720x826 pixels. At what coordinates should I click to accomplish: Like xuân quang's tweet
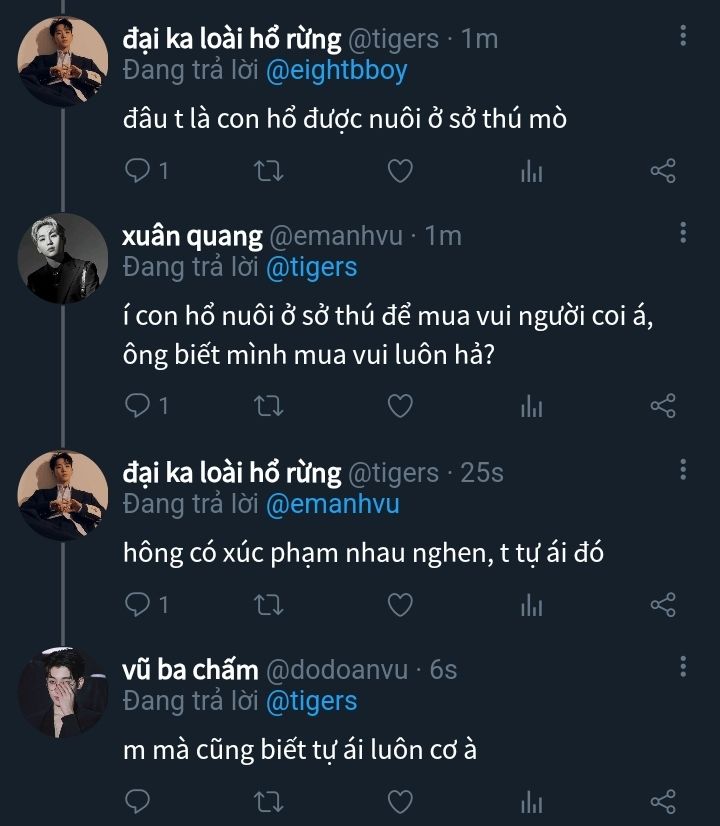400,406
